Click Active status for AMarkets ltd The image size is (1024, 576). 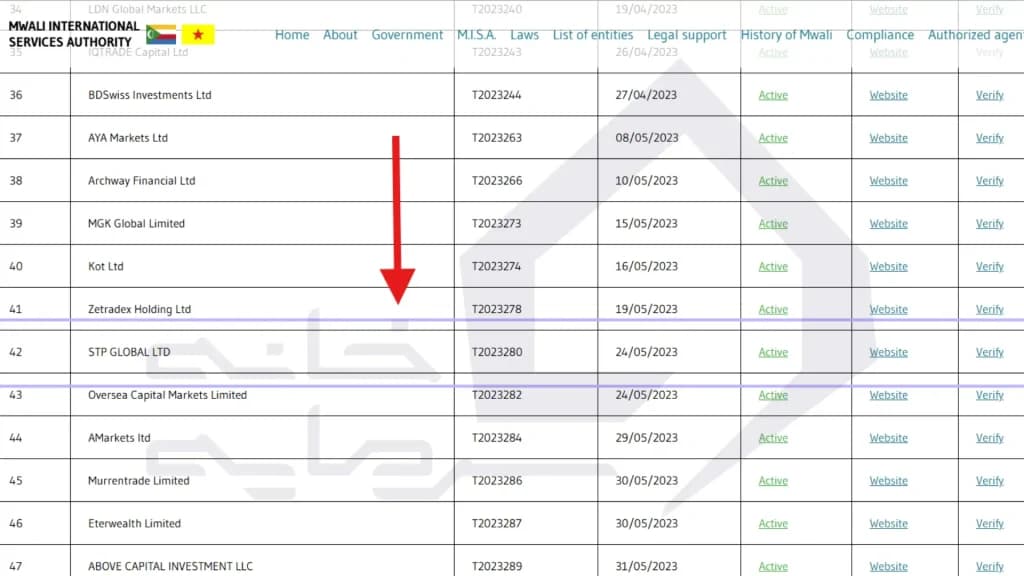773,438
